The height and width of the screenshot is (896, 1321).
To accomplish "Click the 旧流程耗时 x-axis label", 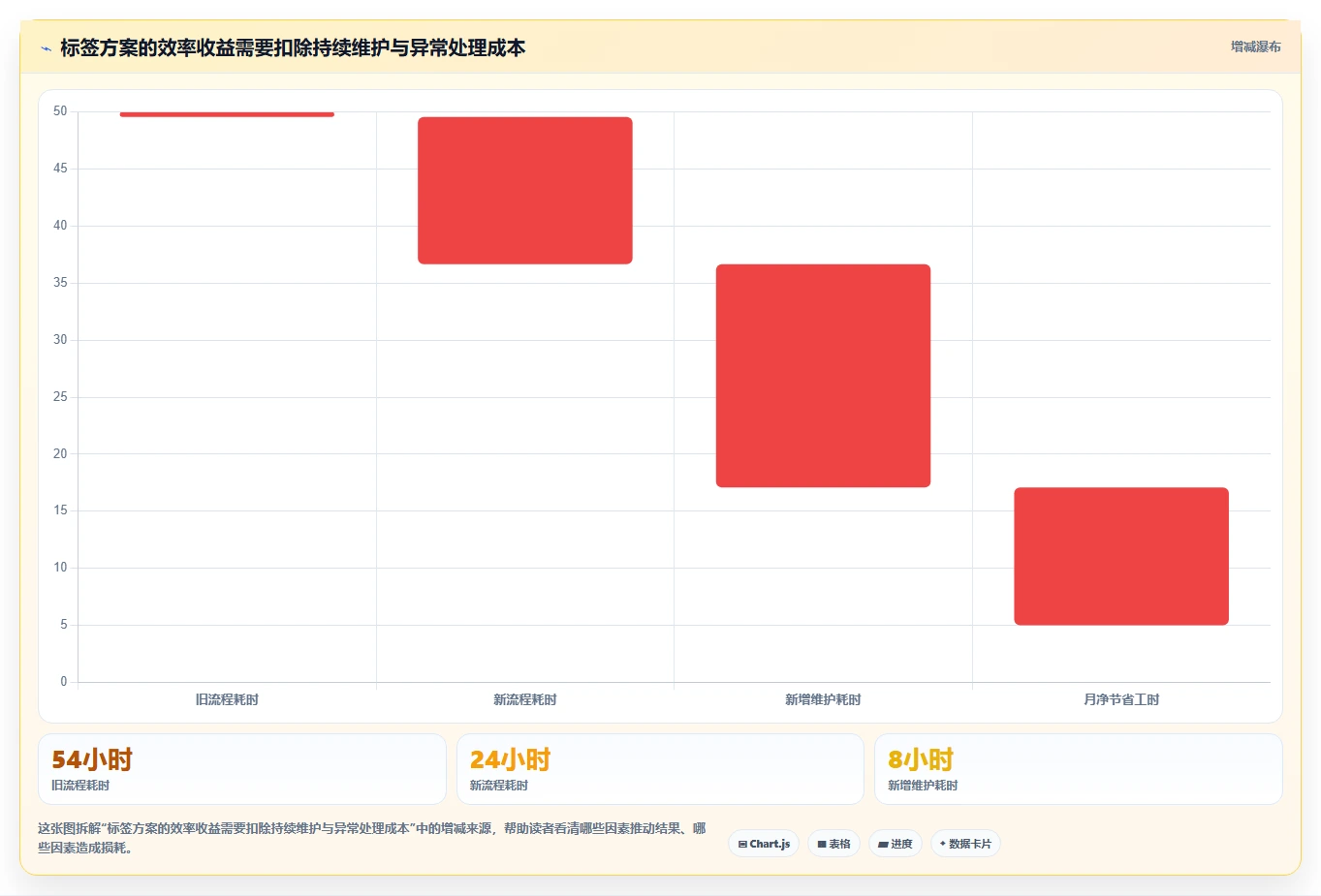I will pos(227,699).
